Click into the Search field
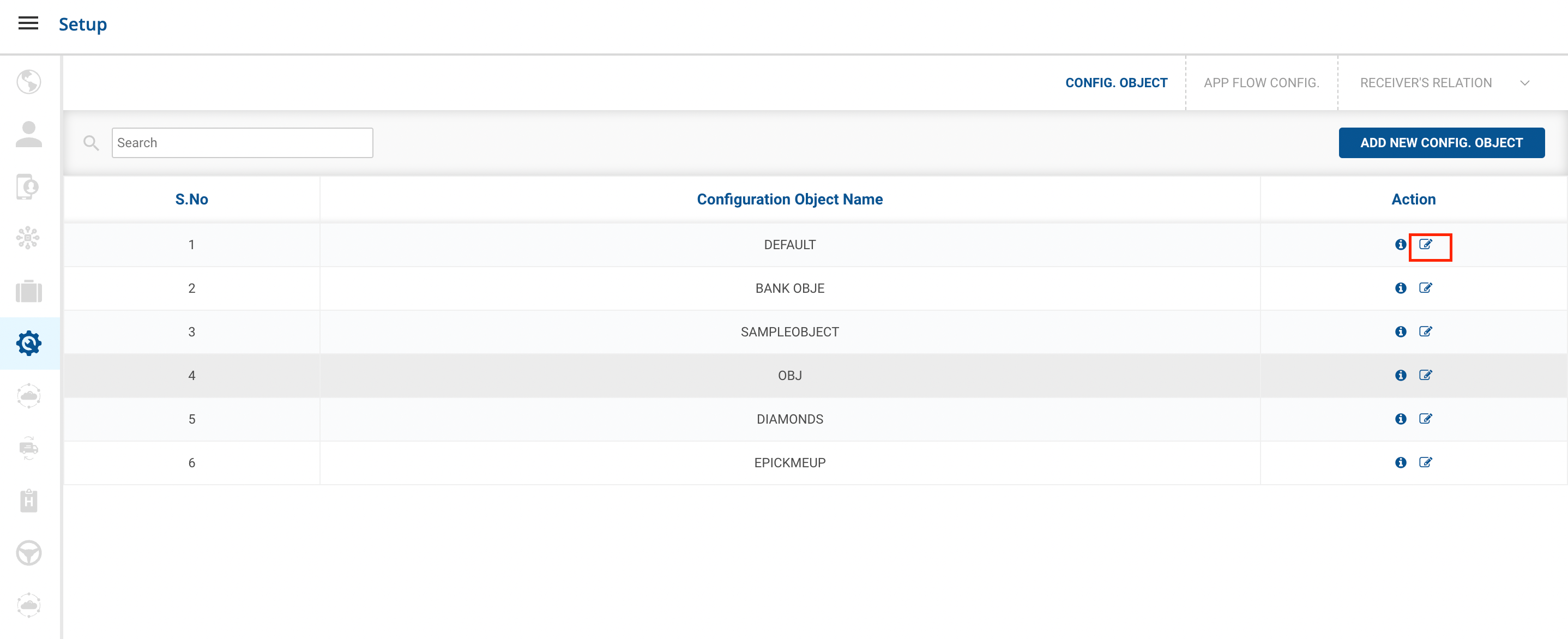1568x639 pixels. [242, 142]
